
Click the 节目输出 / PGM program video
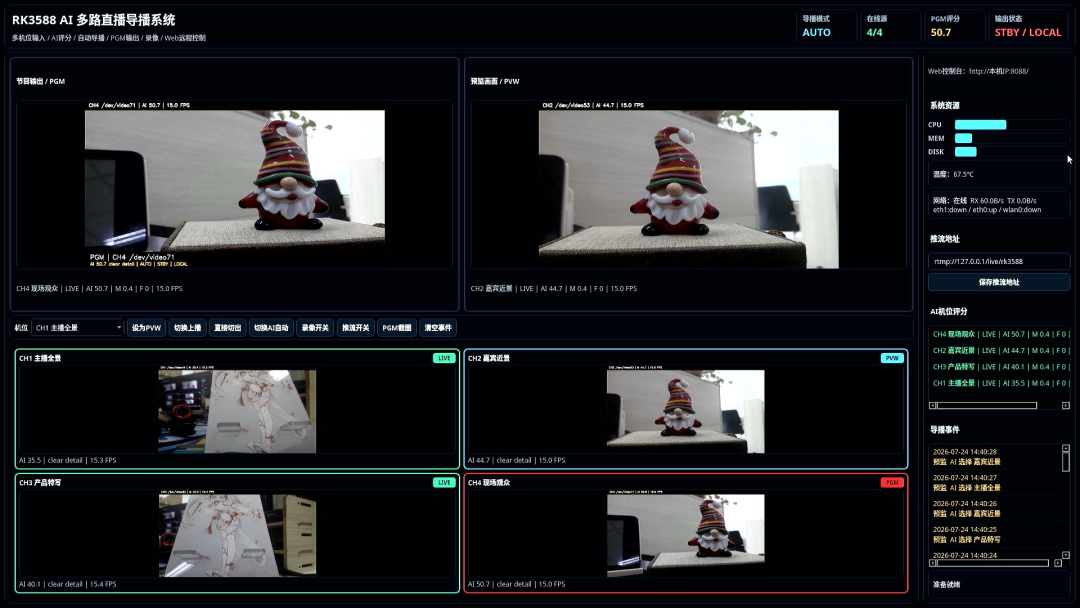pyautogui.click(x=234, y=185)
